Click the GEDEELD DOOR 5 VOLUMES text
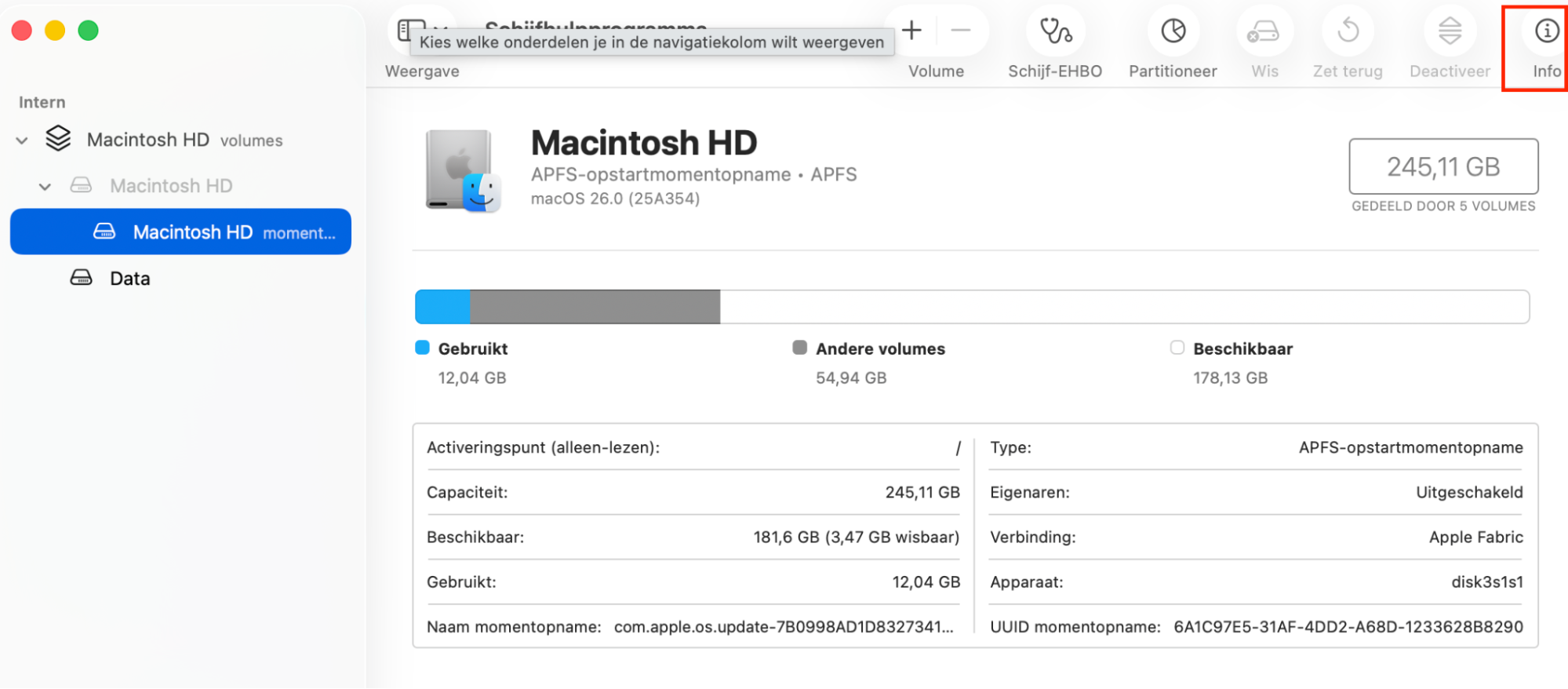 [x=1443, y=206]
